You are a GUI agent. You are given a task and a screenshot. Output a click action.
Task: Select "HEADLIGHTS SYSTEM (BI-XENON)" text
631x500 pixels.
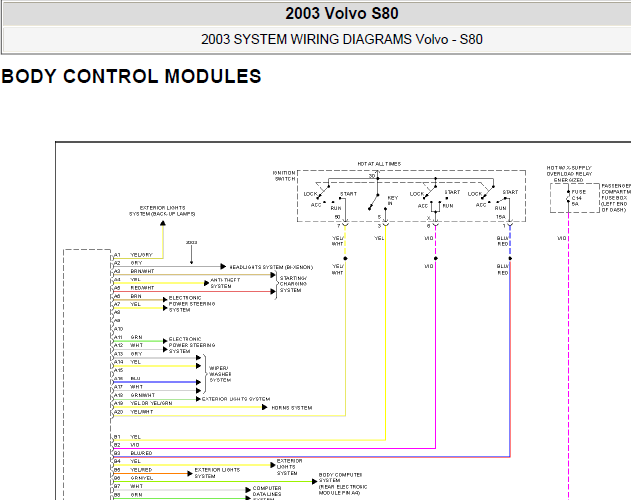(271, 267)
